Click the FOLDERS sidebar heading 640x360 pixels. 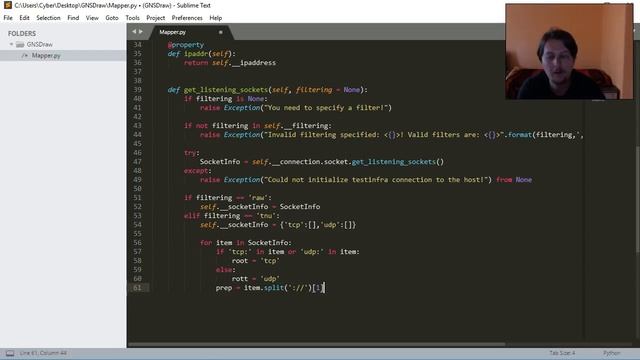[22, 33]
